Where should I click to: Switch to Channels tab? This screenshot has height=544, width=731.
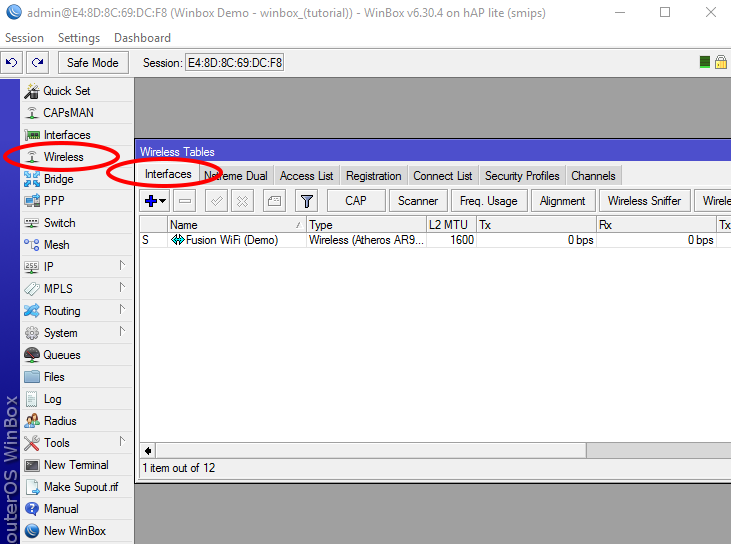click(593, 176)
